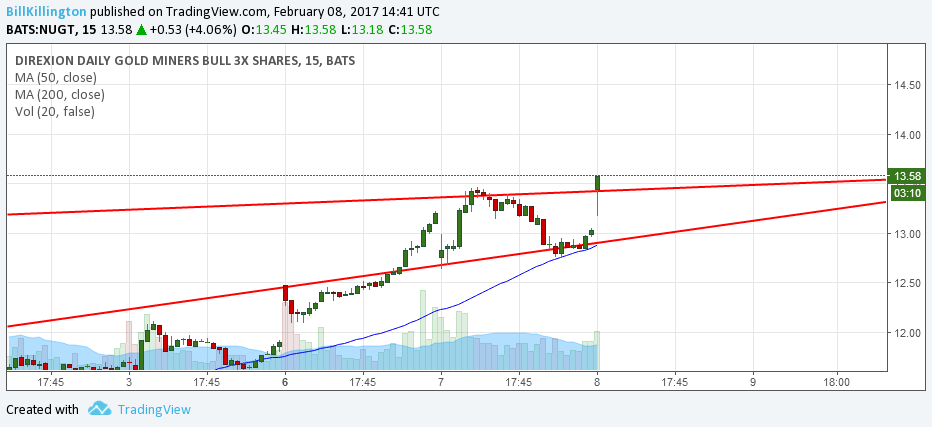Click the O:13.45 open price value
932x427 pixels.
click(x=265, y=29)
